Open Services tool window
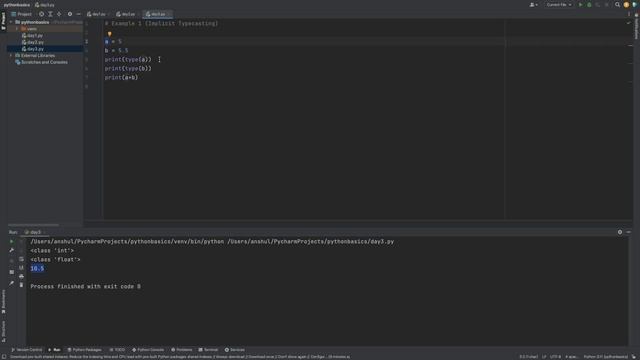The width and height of the screenshot is (640, 360). [235, 350]
